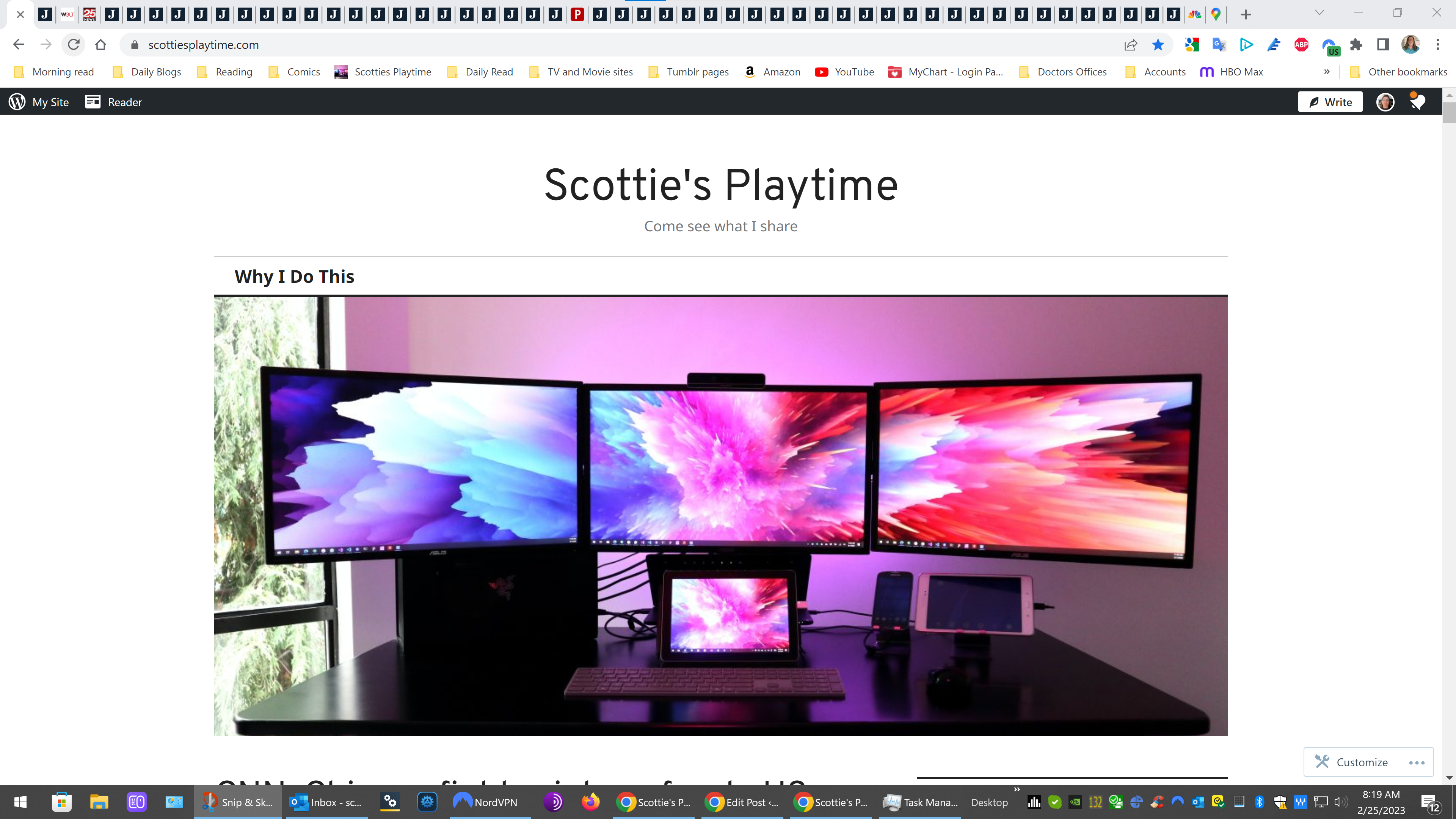Screen dimensions: 1456x819
Task: Open the Extensions puzzle-piece icon
Action: point(1356,45)
